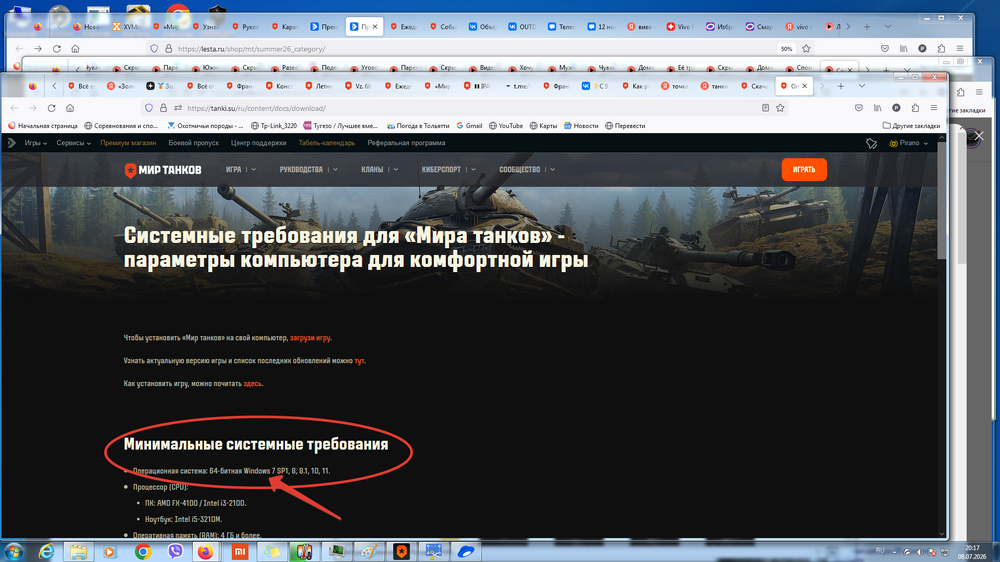Expand СООБЩЕСТВО menu chevron
The width and height of the screenshot is (1000, 562).
(552, 170)
